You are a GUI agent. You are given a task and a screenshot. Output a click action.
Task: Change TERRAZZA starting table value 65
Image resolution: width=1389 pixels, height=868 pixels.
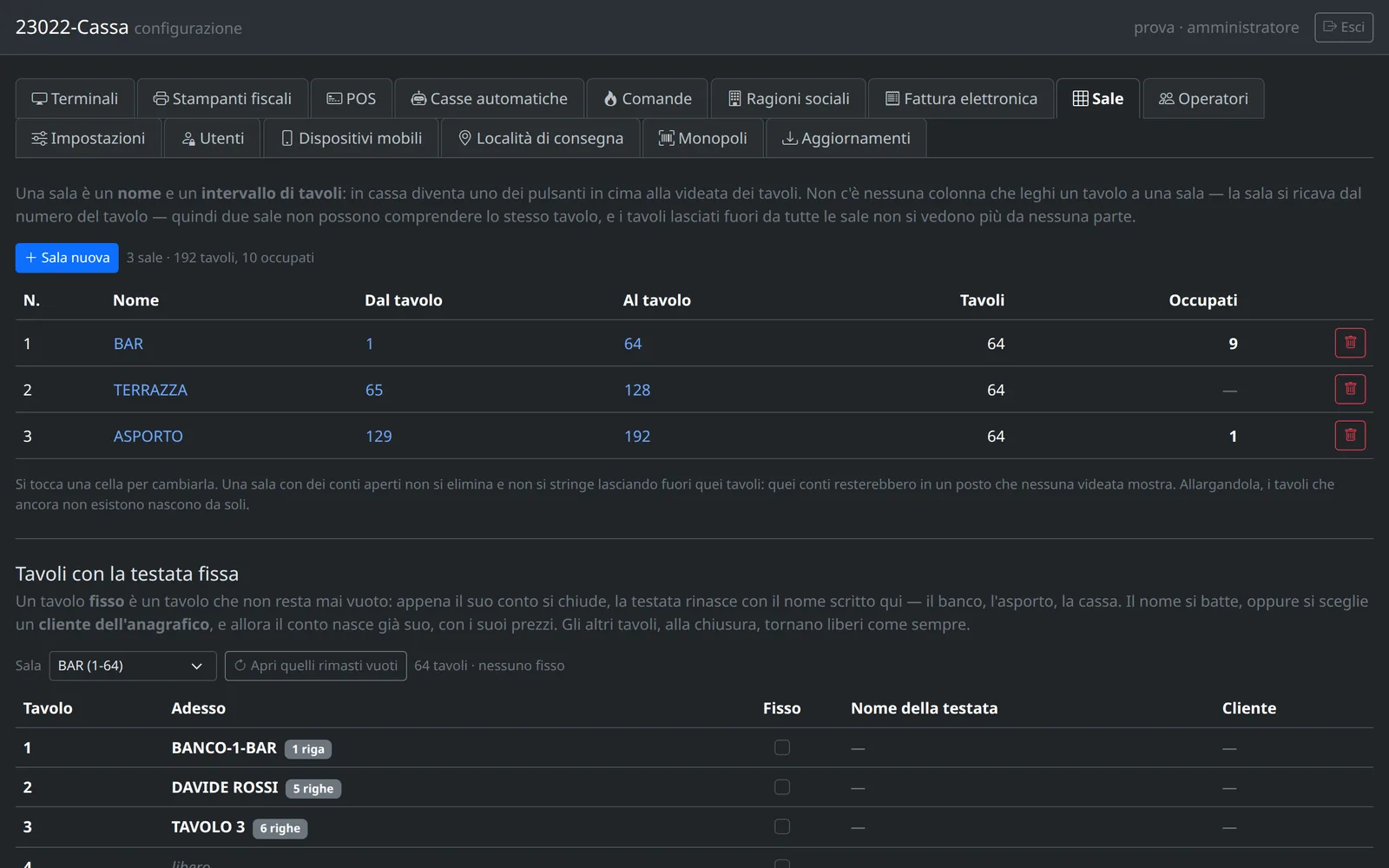pos(374,390)
